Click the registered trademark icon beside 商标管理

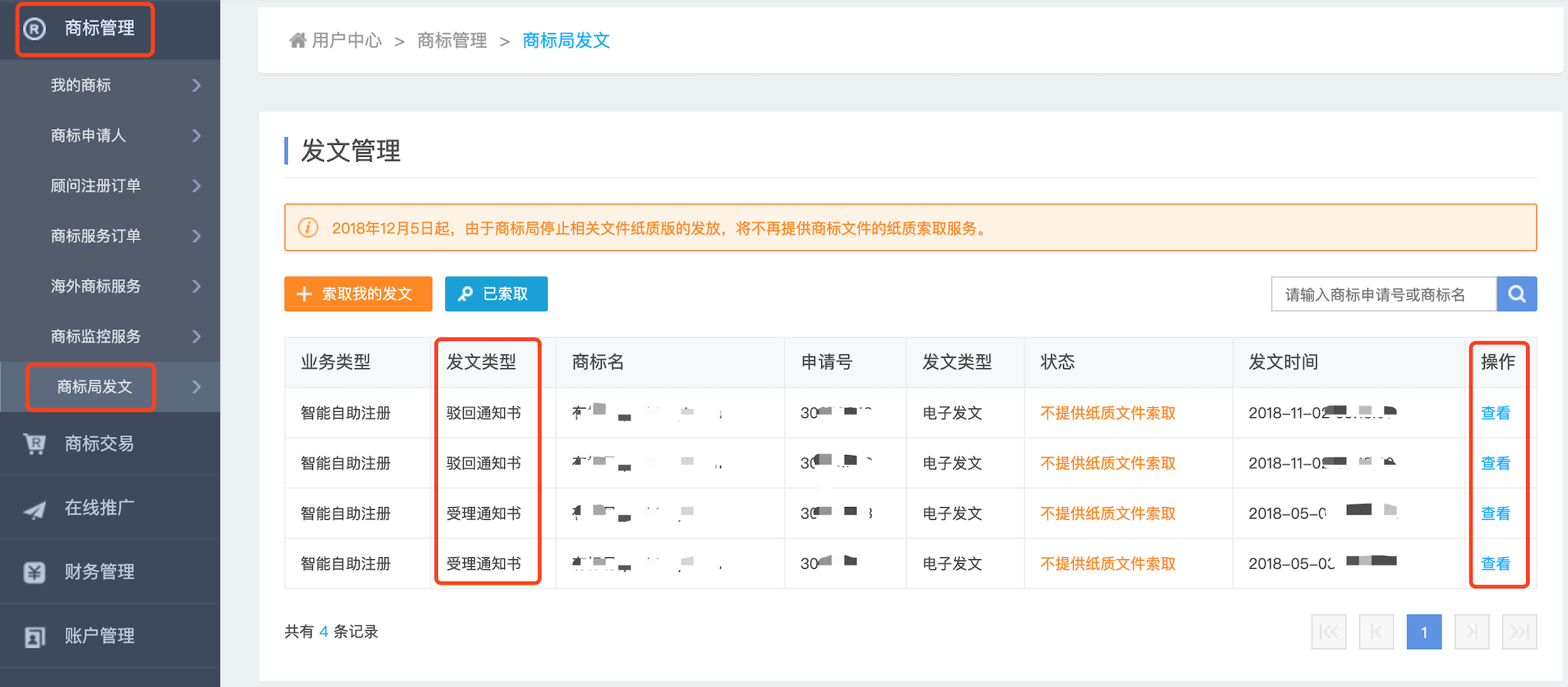[x=34, y=28]
